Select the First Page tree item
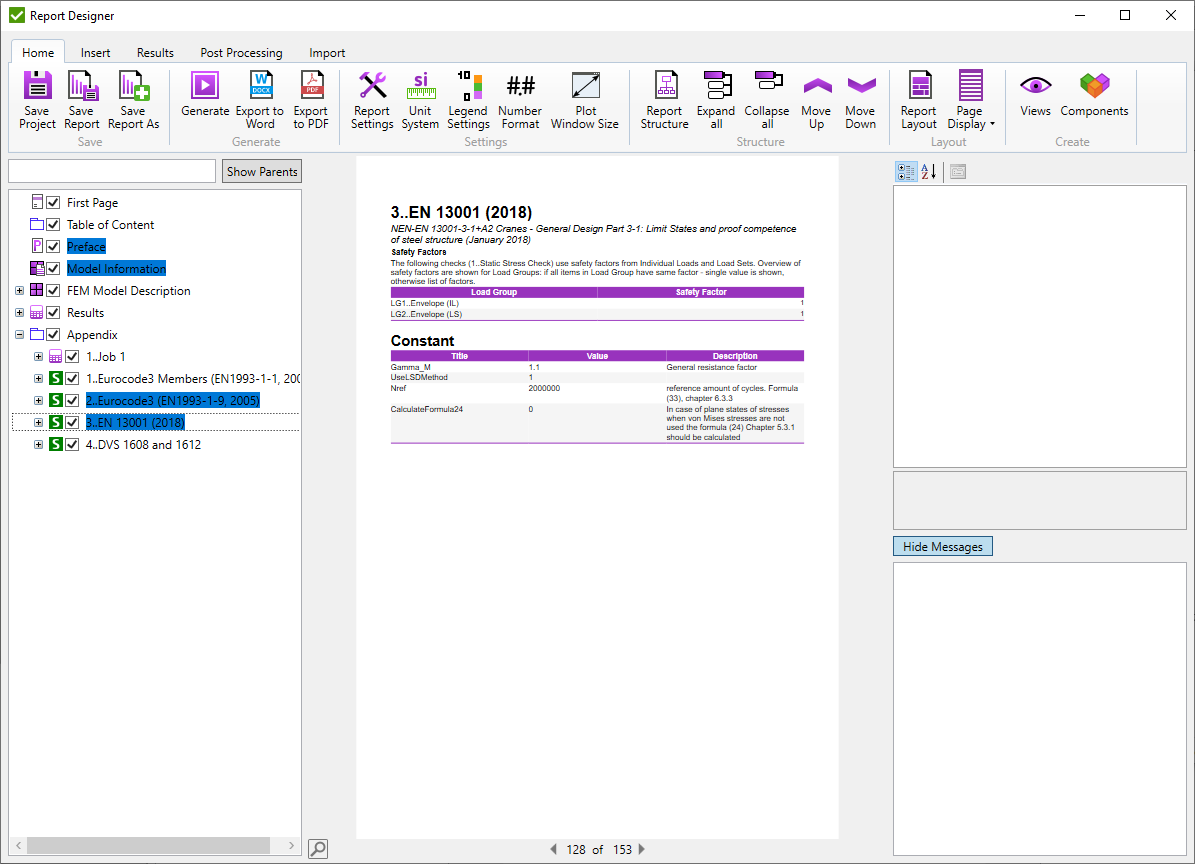 [92, 203]
